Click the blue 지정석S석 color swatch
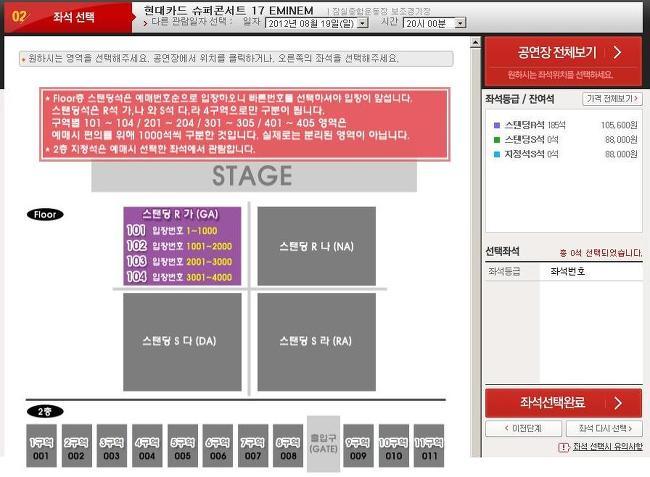The height and width of the screenshot is (477, 650). (497, 154)
